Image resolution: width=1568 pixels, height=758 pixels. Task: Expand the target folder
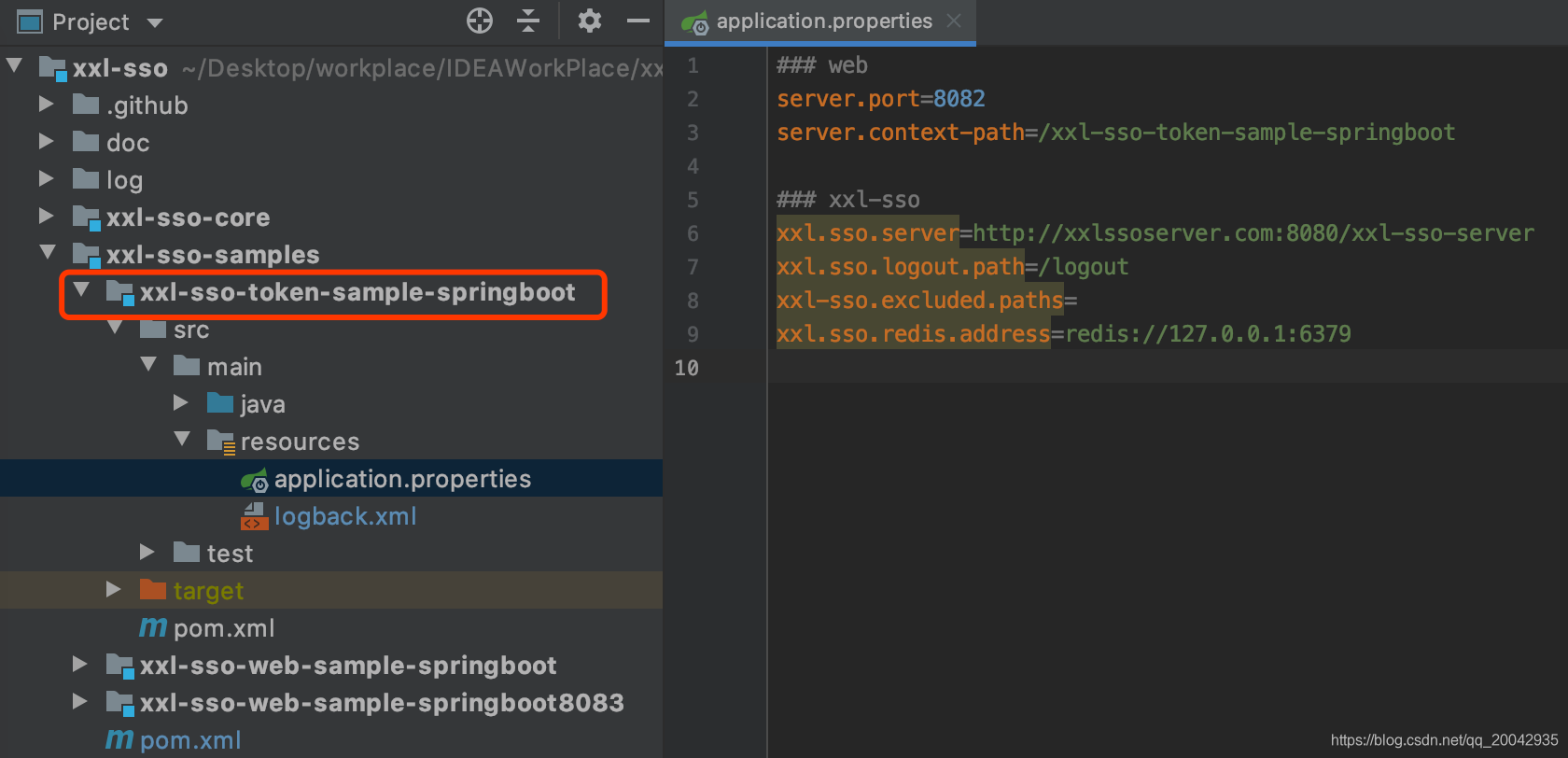(x=113, y=589)
